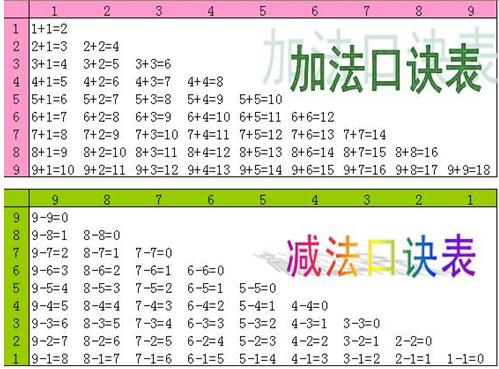The height and width of the screenshot is (369, 499).
Task: Click the 8-1=7 cell
Action: (x=102, y=359)
